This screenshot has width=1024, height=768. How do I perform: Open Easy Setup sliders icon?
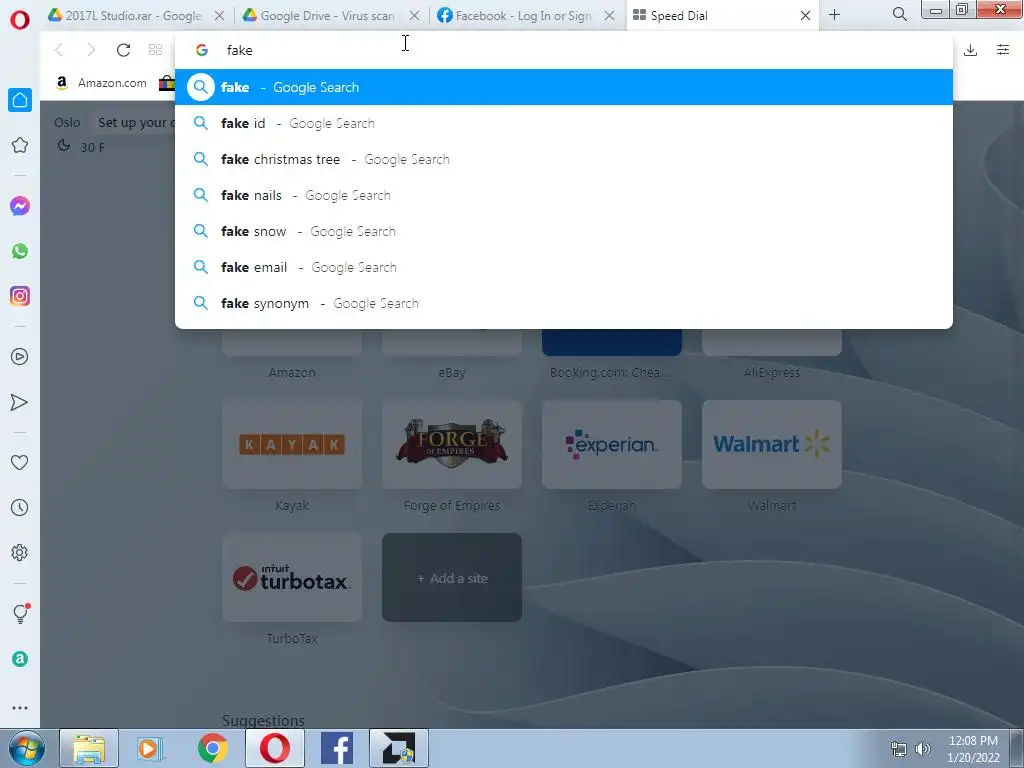[1003, 50]
